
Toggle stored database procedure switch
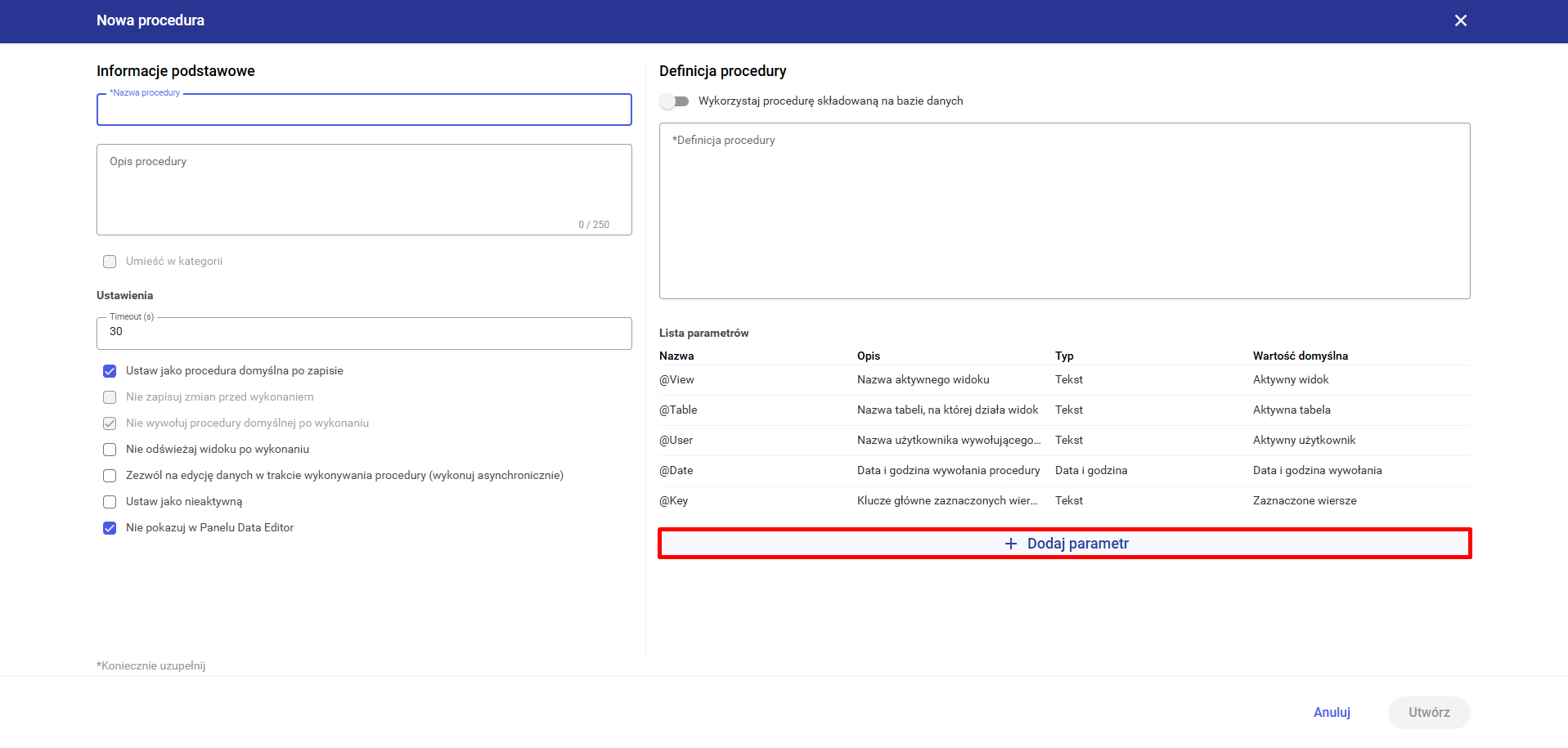675,101
